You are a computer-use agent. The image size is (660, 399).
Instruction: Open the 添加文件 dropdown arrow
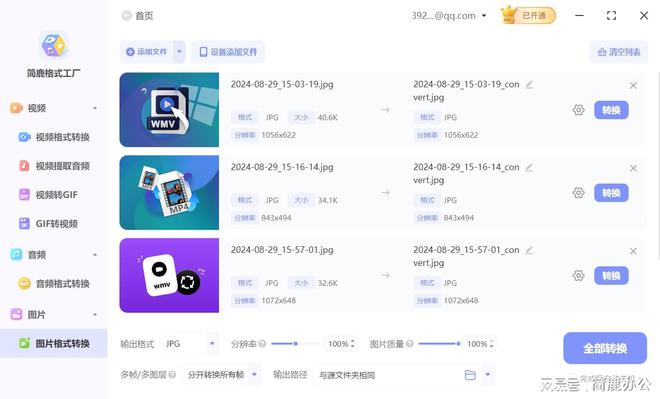coord(179,52)
